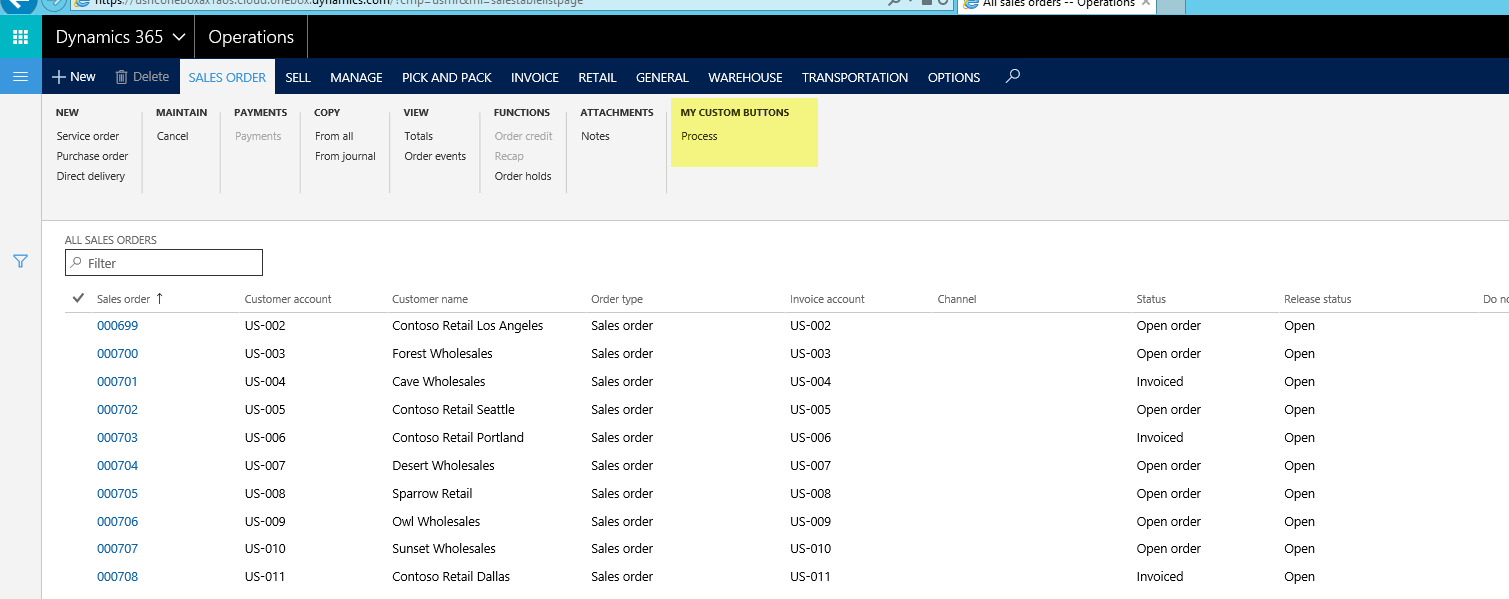Switch to the WAREHOUSE ribbon tab
Viewport: 1509px width, 599px height.
point(744,76)
